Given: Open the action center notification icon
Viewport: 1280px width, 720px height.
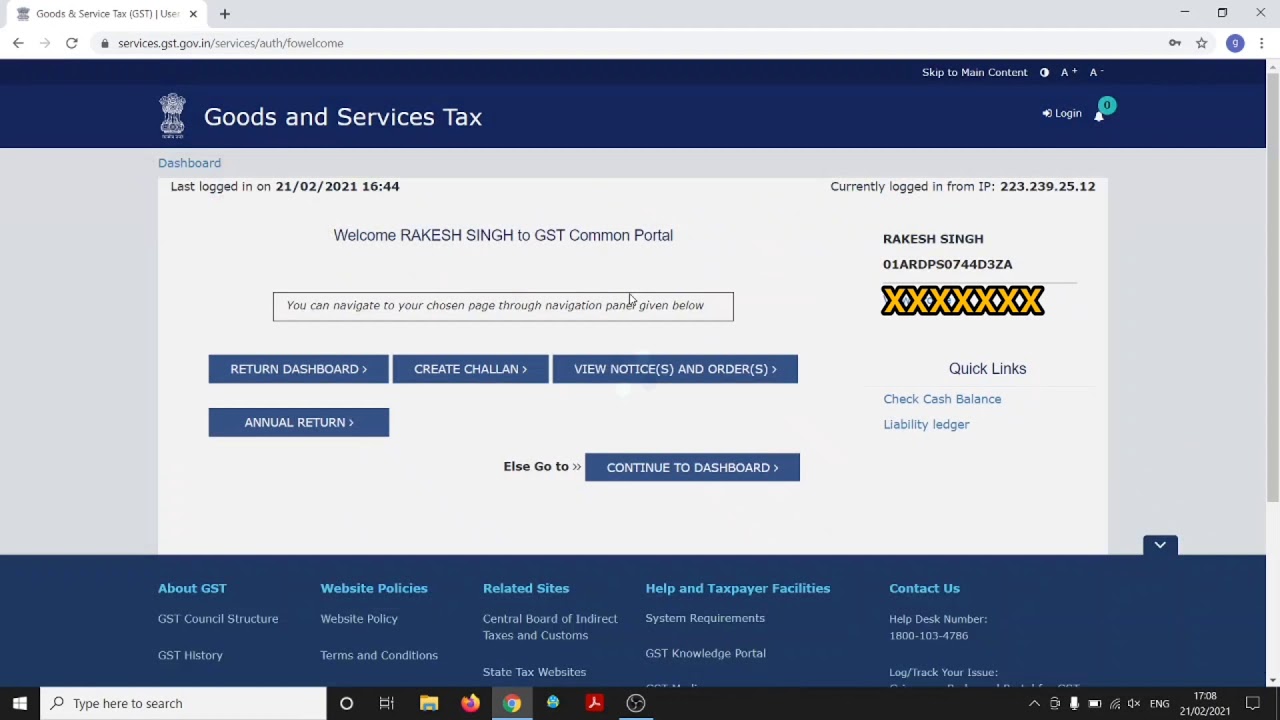Looking at the screenshot, I should [x=1253, y=703].
